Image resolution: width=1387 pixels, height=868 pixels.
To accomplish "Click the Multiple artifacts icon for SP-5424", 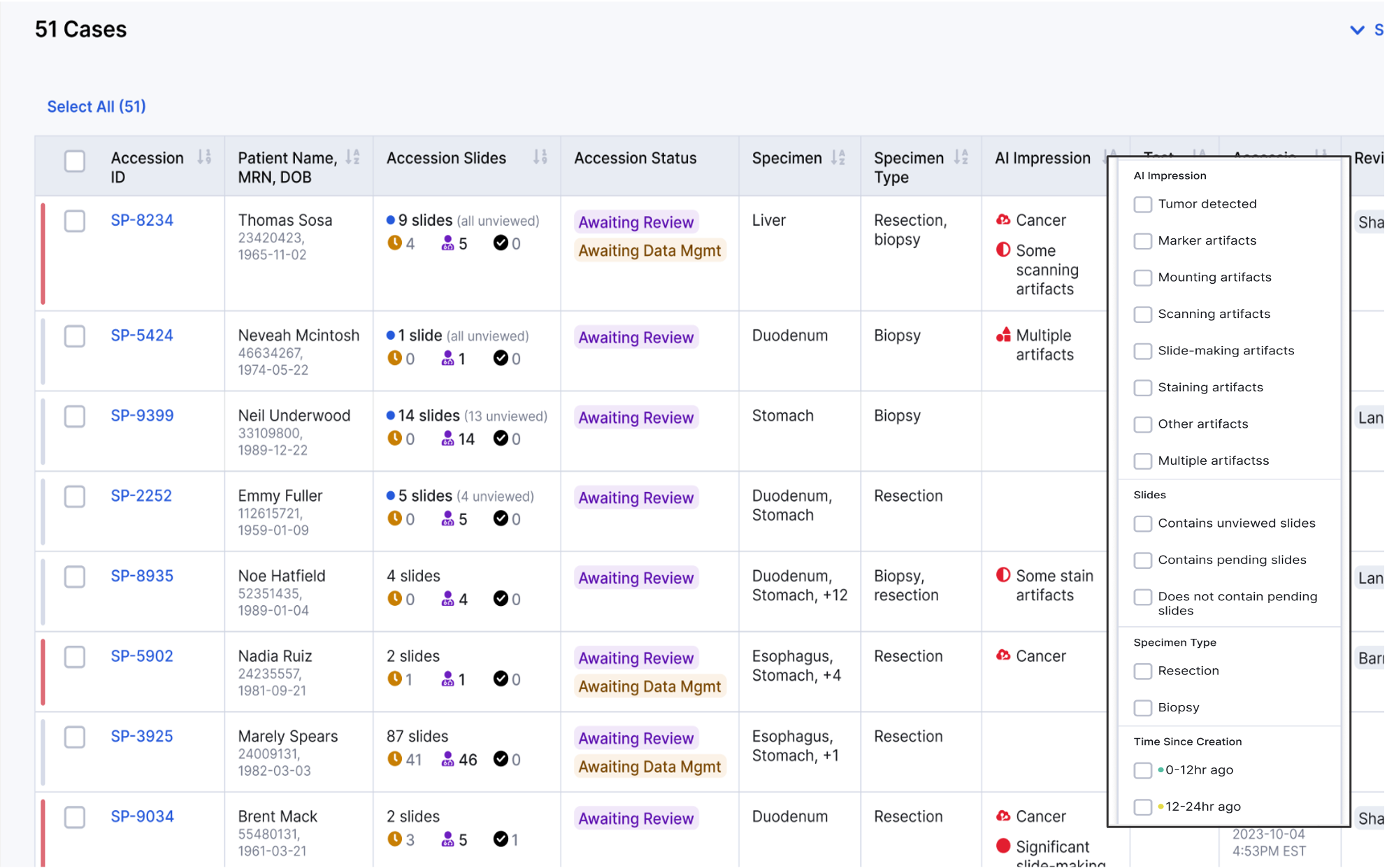I will [x=1005, y=335].
